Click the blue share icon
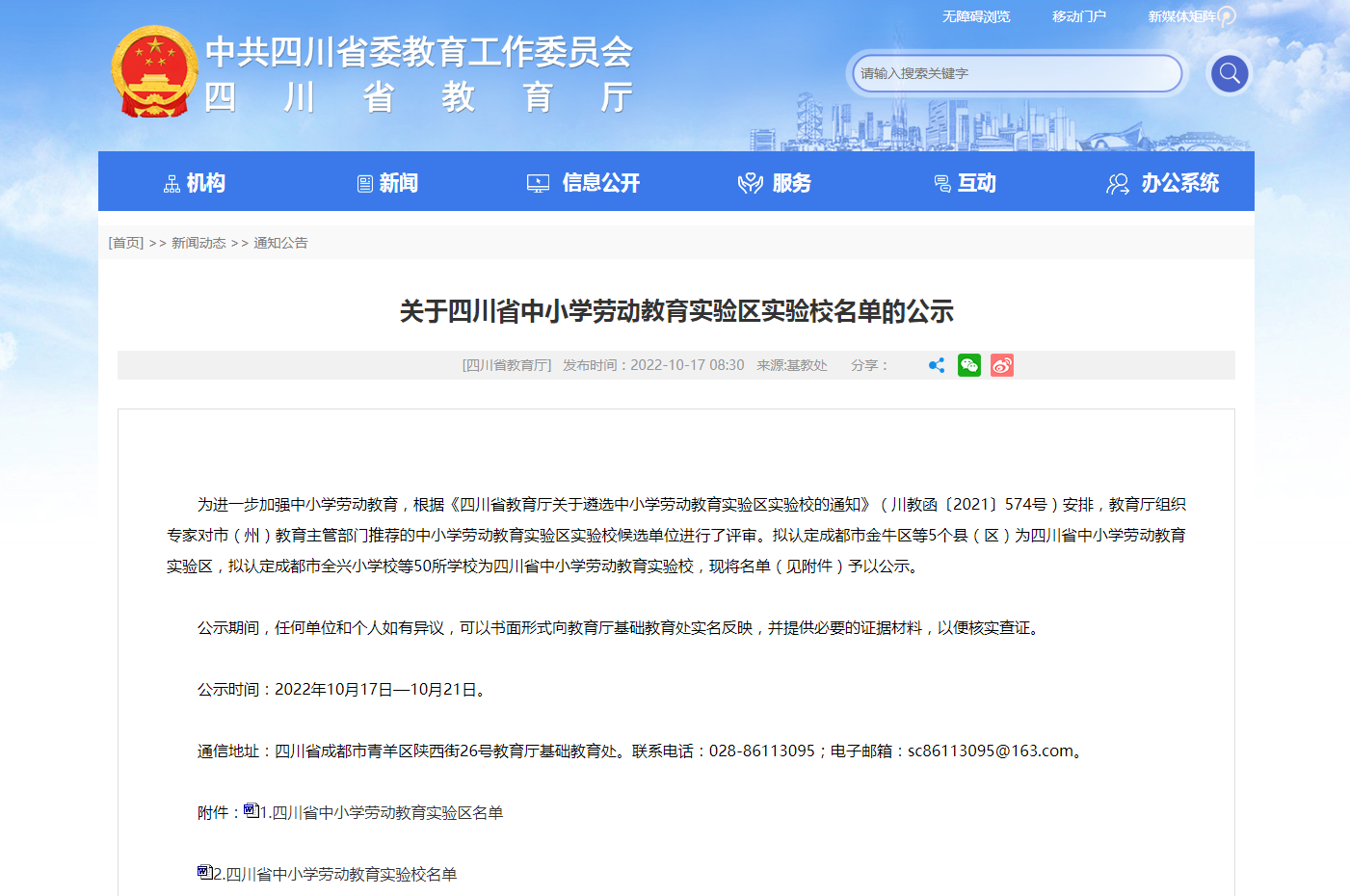Screen dimensions: 1350x896 pos(936,365)
